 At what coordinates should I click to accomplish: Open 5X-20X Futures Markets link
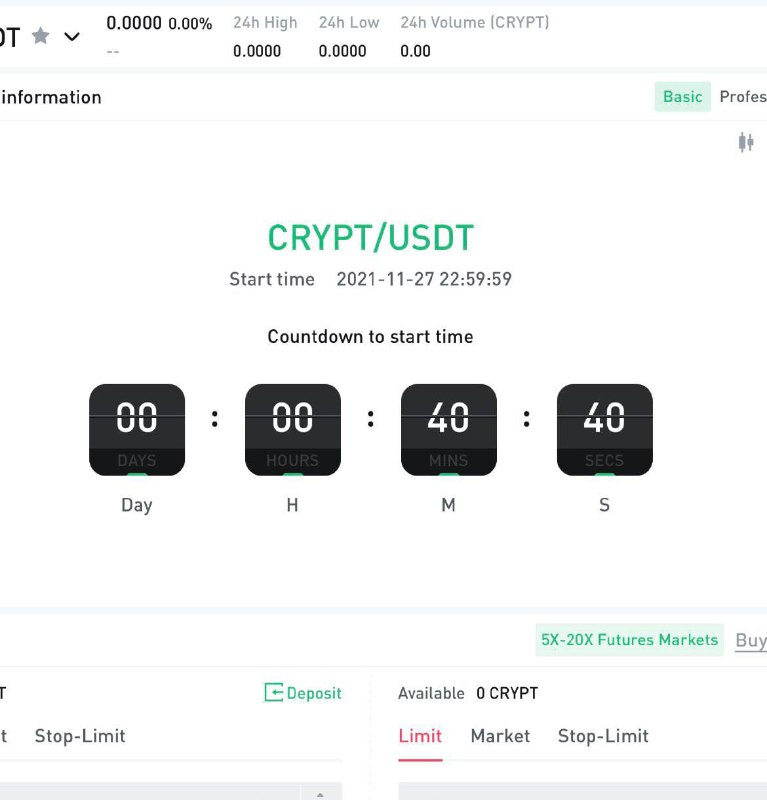[629, 640]
